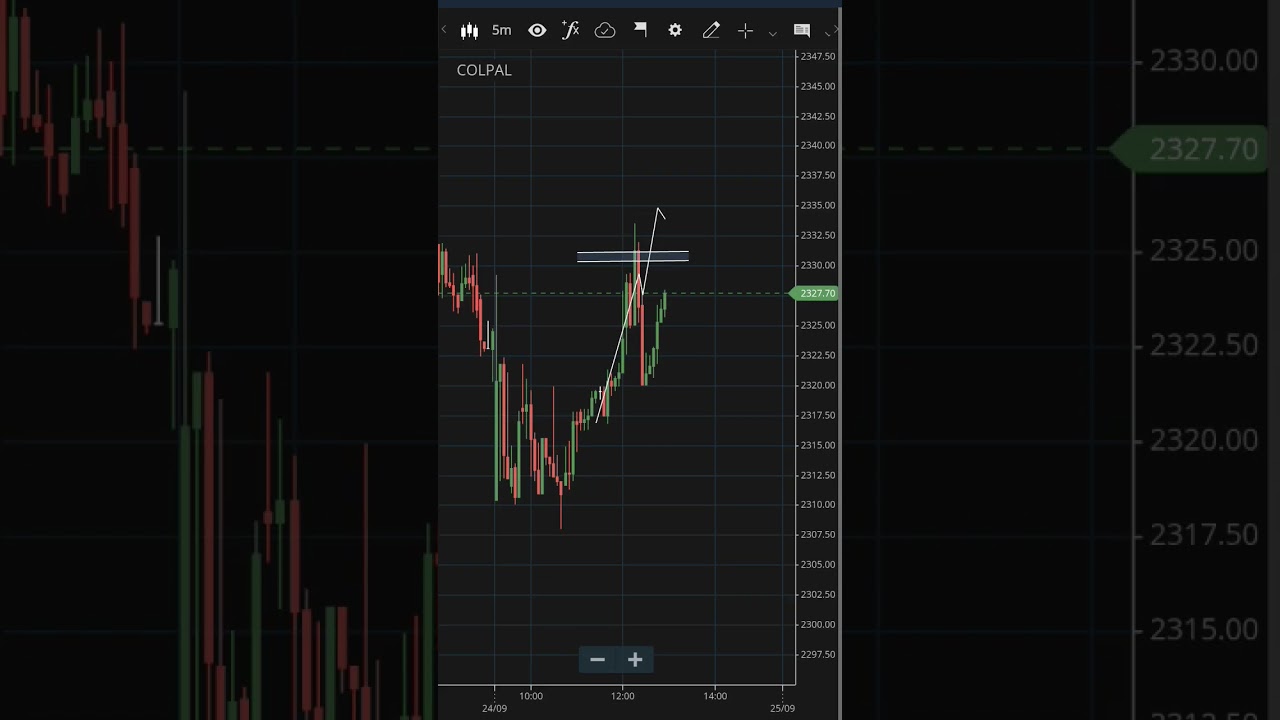The image size is (1280, 720).
Task: Click the flag alert icon
Action: click(x=640, y=30)
